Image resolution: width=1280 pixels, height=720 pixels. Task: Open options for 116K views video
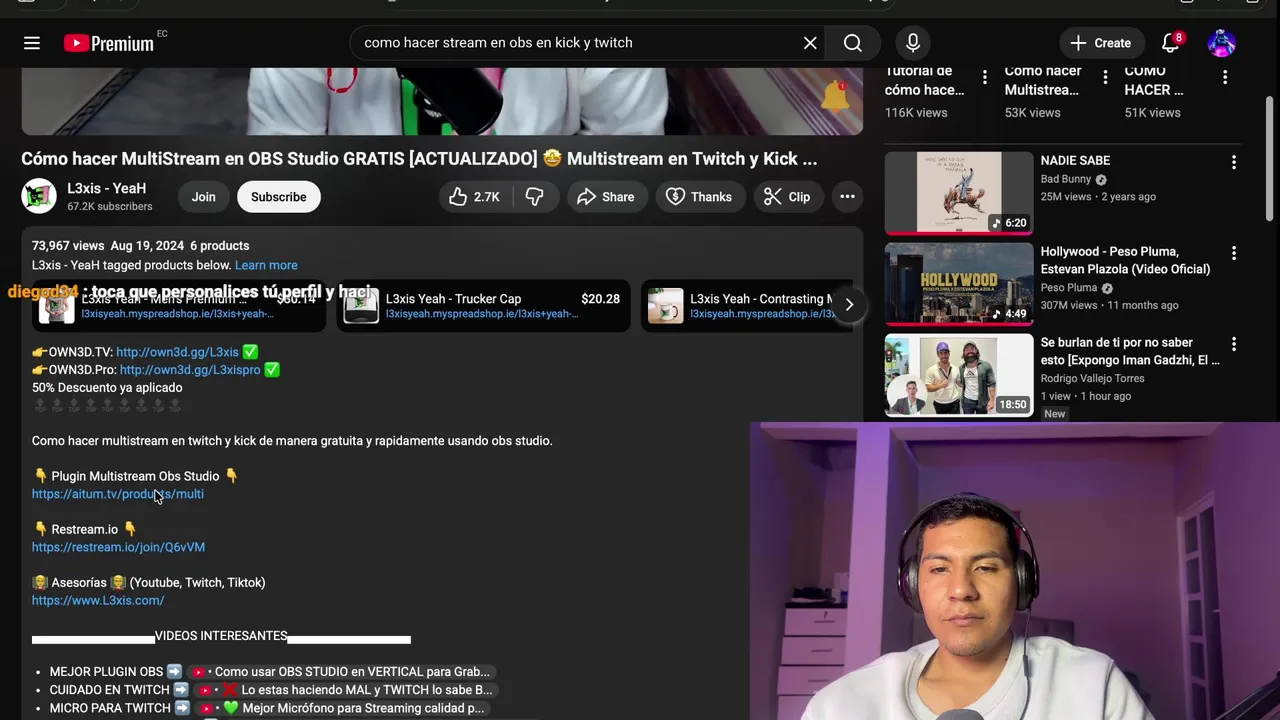click(x=985, y=77)
